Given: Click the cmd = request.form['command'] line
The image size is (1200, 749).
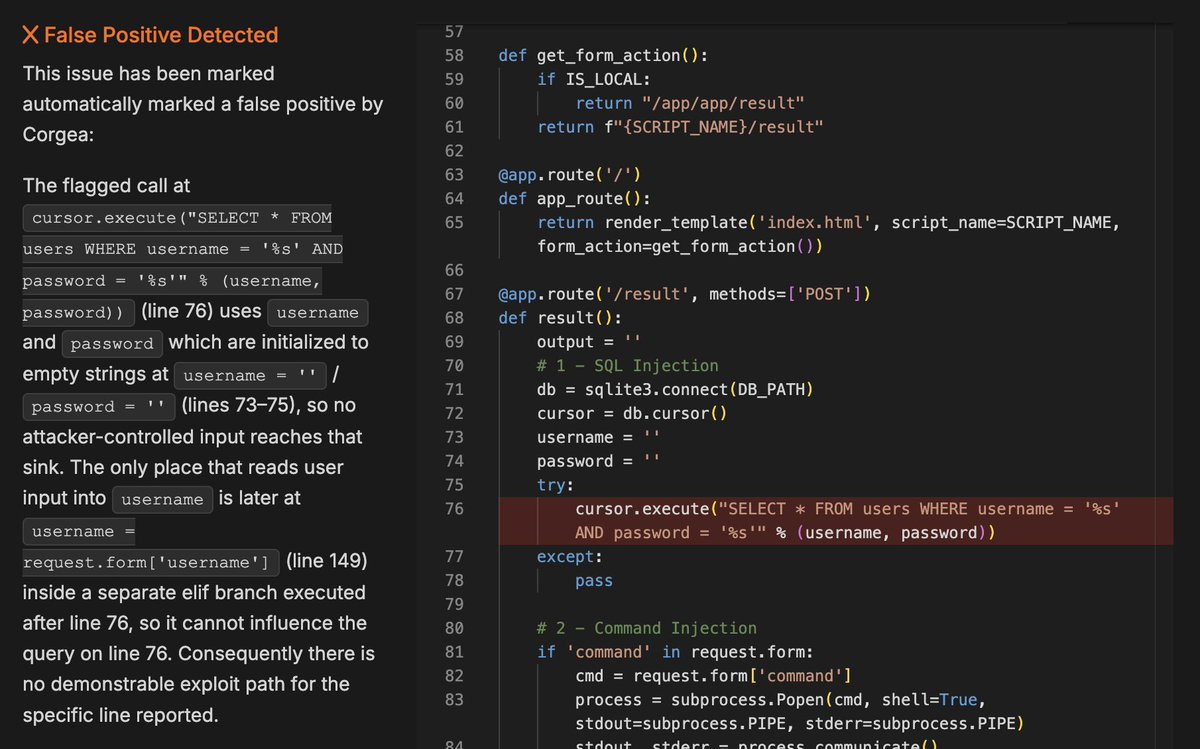Looking at the screenshot, I should point(713,676).
